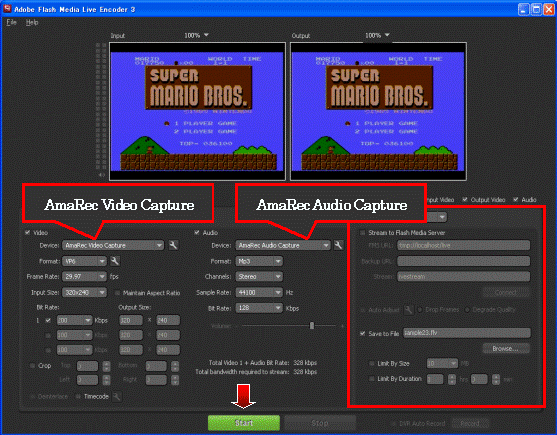The image size is (557, 435).
Task: Click the Record button
Action: pos(470,423)
